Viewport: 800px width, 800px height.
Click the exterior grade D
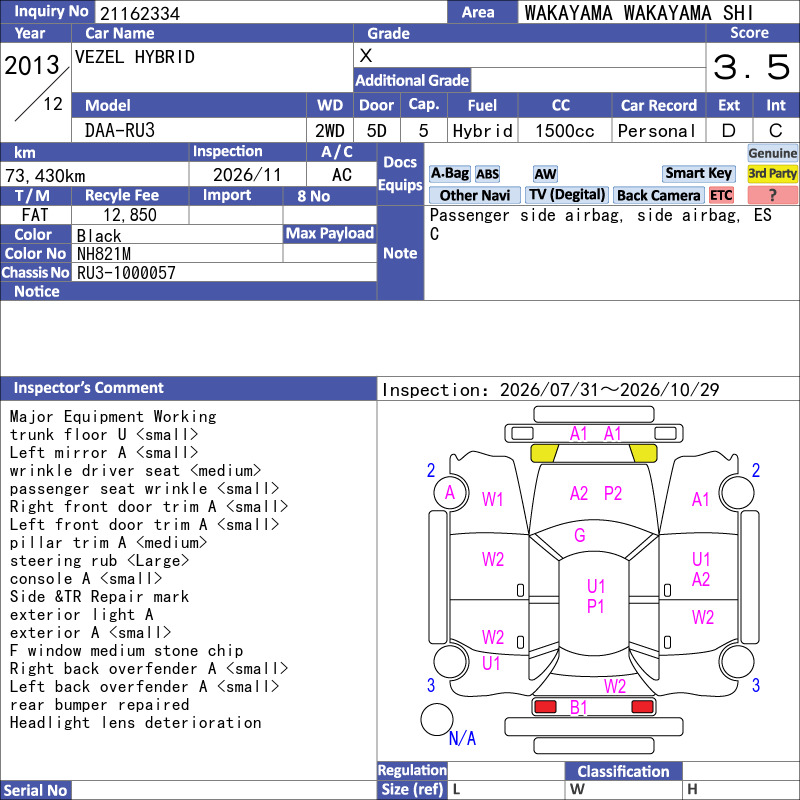click(729, 131)
